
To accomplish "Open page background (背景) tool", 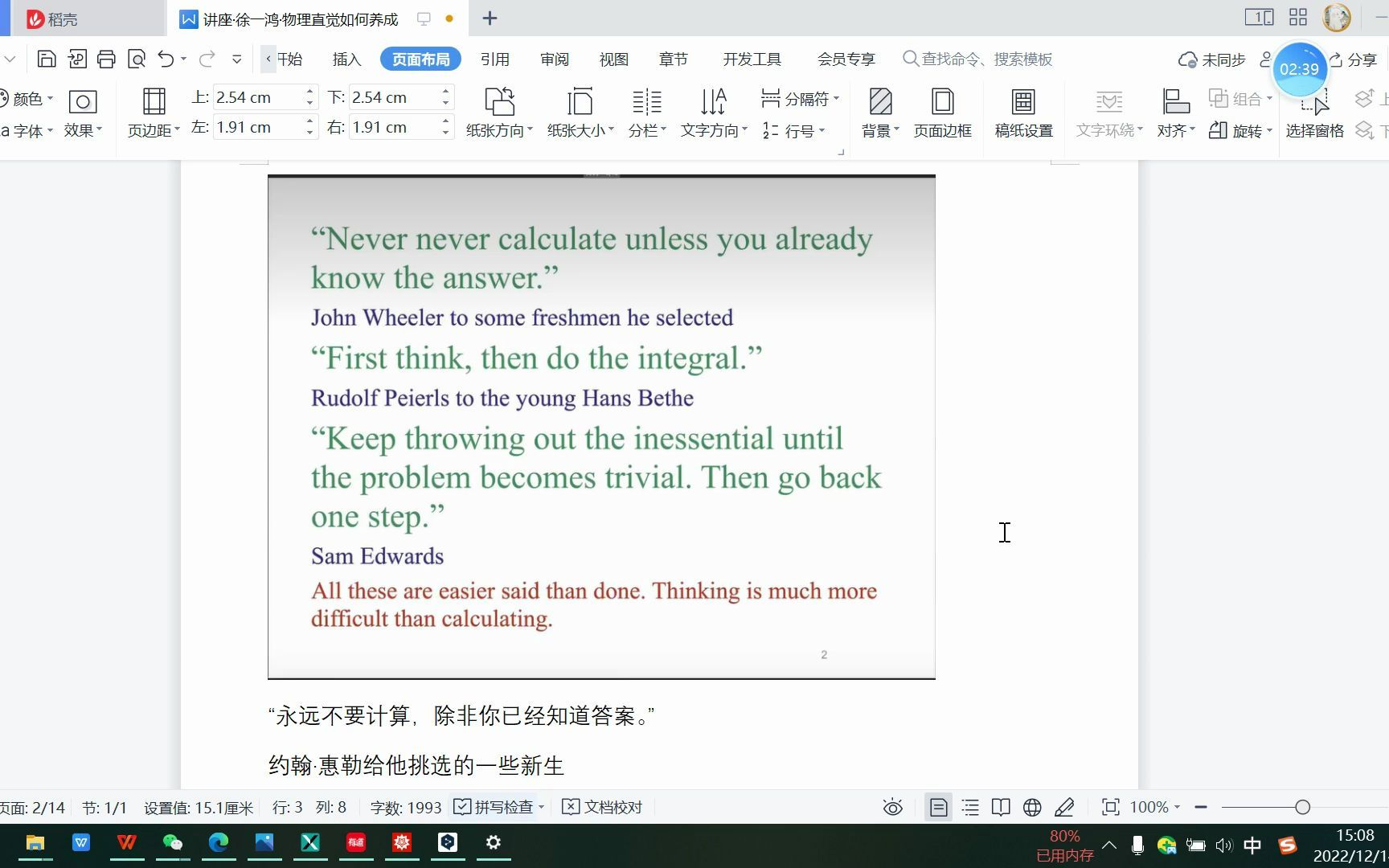I will pyautogui.click(x=880, y=113).
